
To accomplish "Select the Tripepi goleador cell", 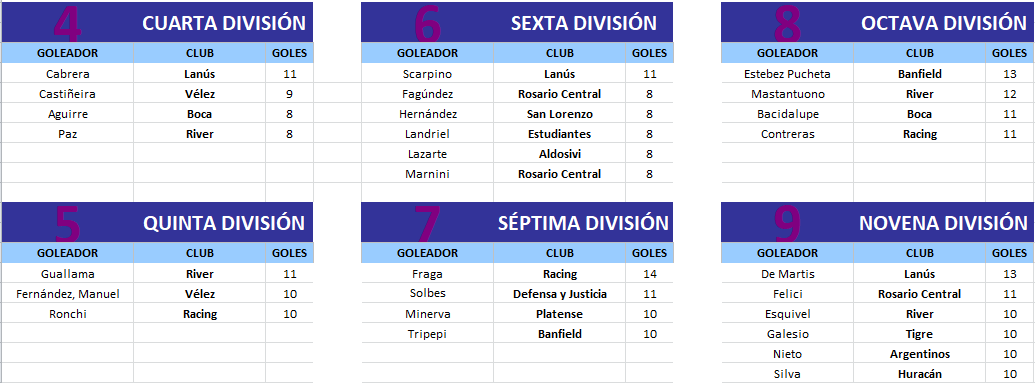I will (427, 334).
